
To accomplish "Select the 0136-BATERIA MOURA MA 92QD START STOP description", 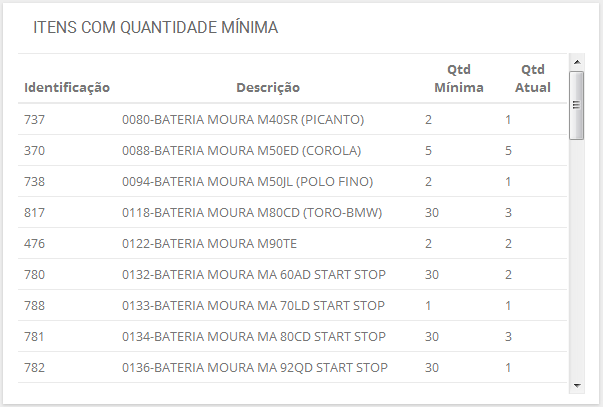I will pos(254,368).
